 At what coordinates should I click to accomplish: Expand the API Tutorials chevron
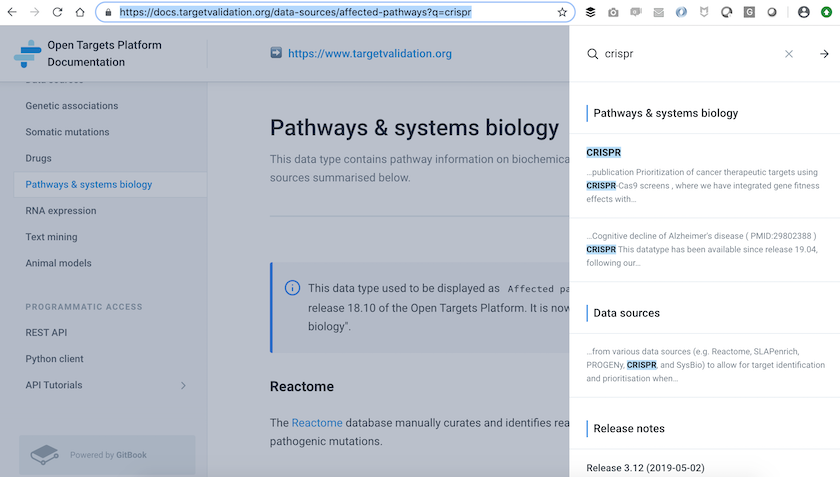(183, 385)
